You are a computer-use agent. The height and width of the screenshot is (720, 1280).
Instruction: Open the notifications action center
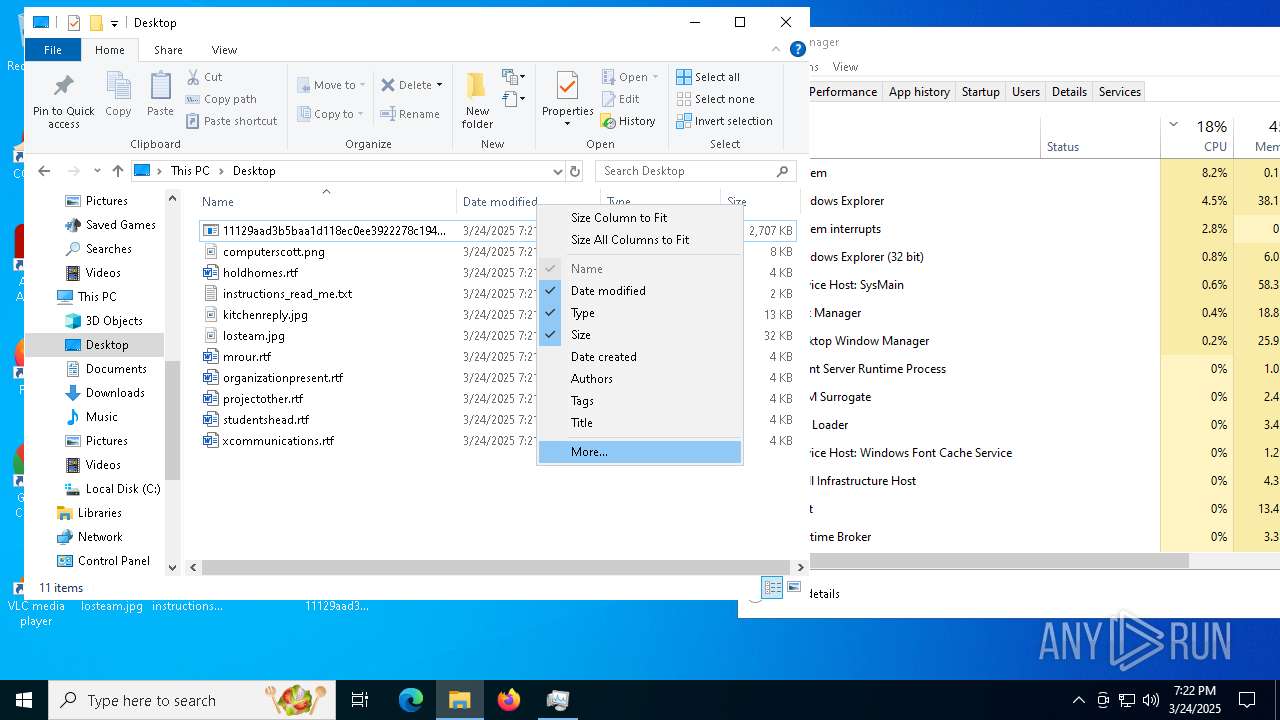(x=1247, y=700)
